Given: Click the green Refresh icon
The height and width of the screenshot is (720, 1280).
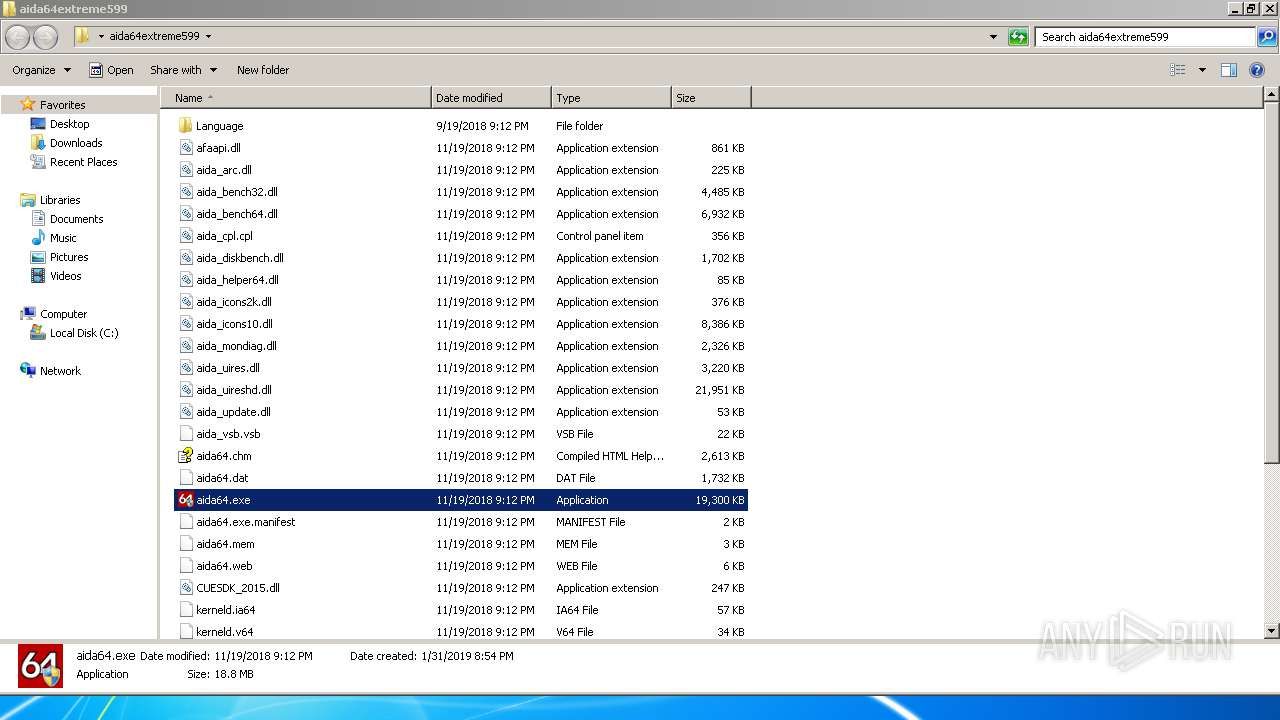Looking at the screenshot, I should tap(1018, 37).
